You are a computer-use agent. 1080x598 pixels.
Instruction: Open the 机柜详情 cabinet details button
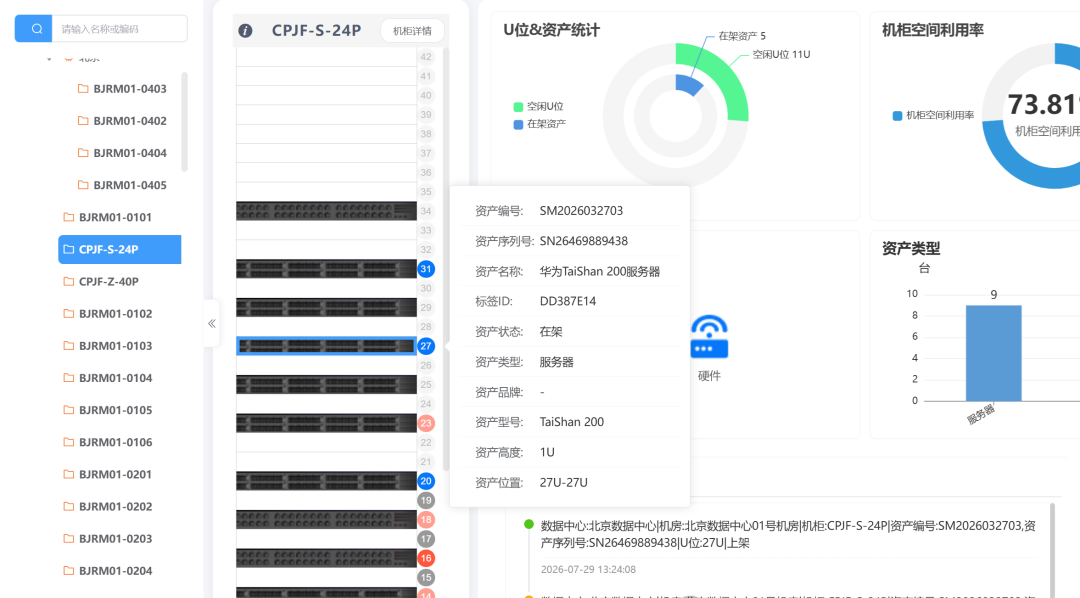tap(412, 31)
